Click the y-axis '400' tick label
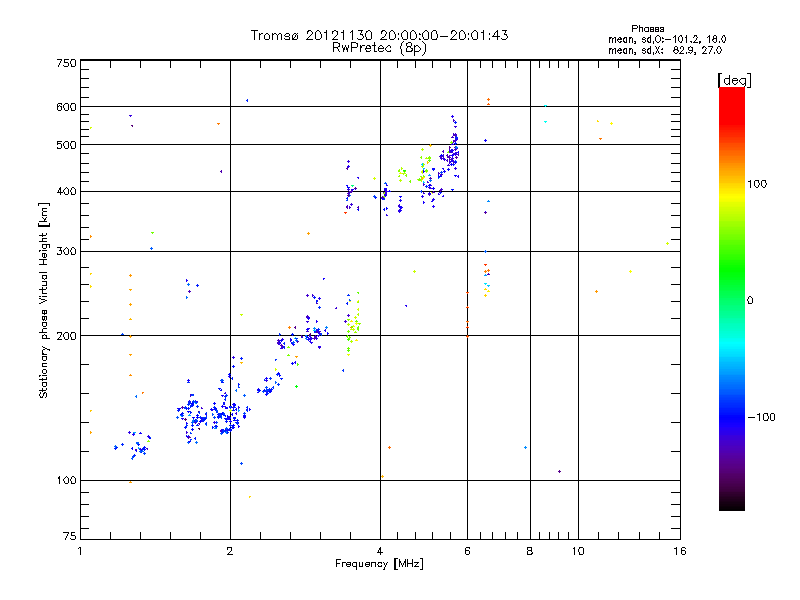Screen dimensions: 800x600 [x=66, y=192]
